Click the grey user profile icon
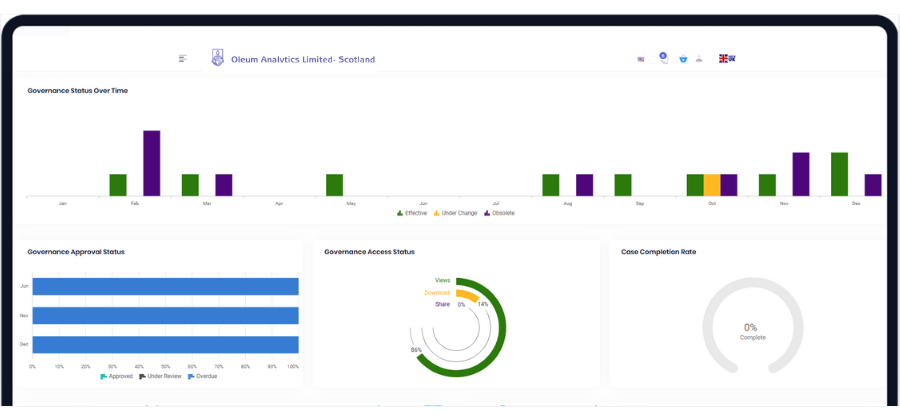The height and width of the screenshot is (420, 900). pyautogui.click(x=699, y=59)
